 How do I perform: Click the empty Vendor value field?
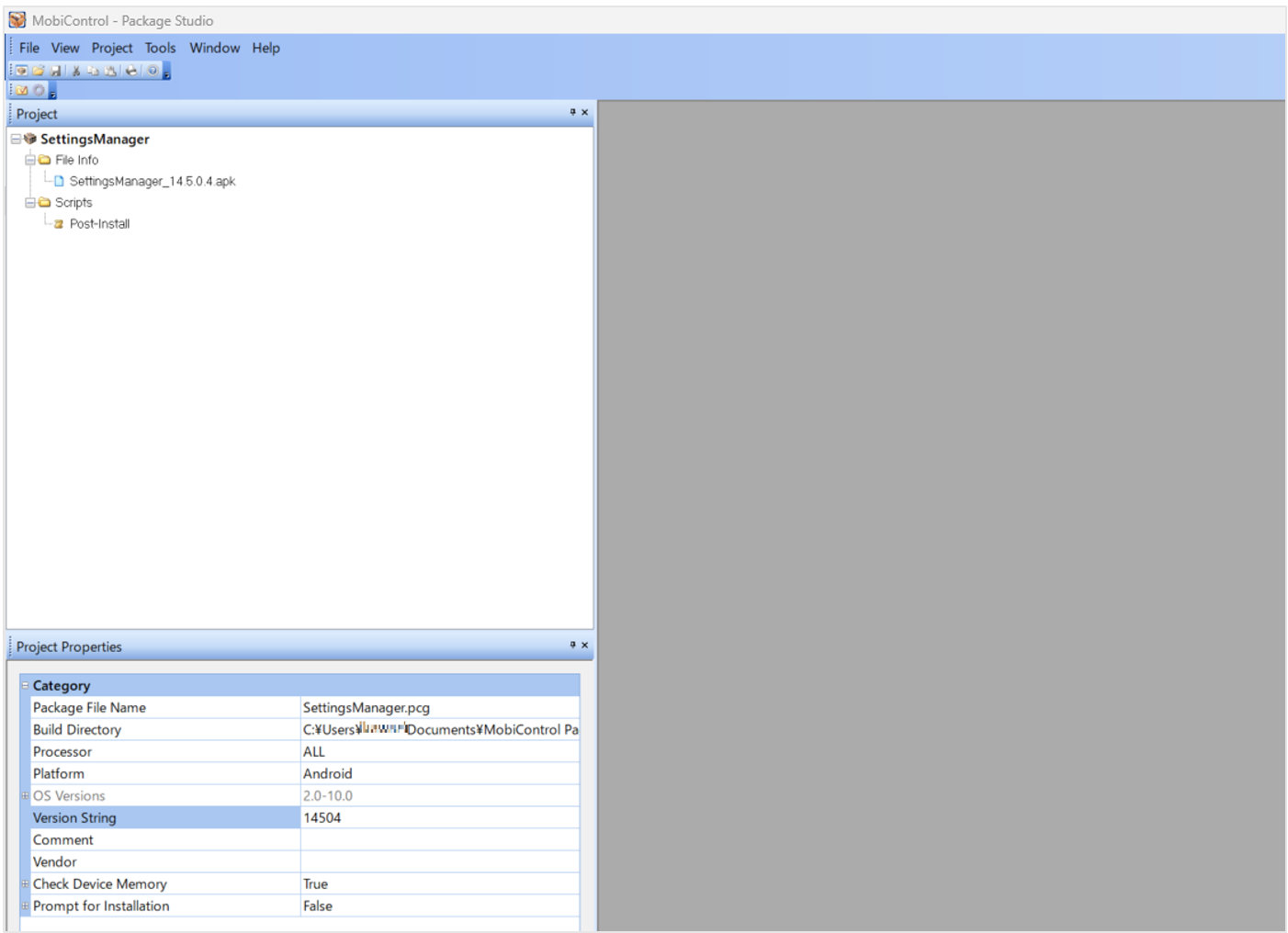coord(440,861)
